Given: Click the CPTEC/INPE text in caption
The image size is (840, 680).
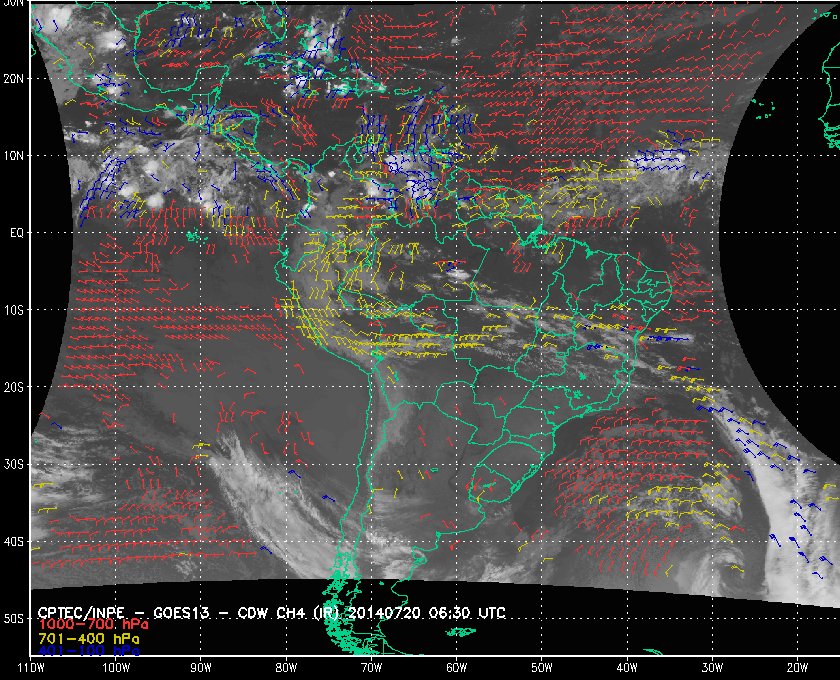Looking at the screenshot, I should pos(81,613).
